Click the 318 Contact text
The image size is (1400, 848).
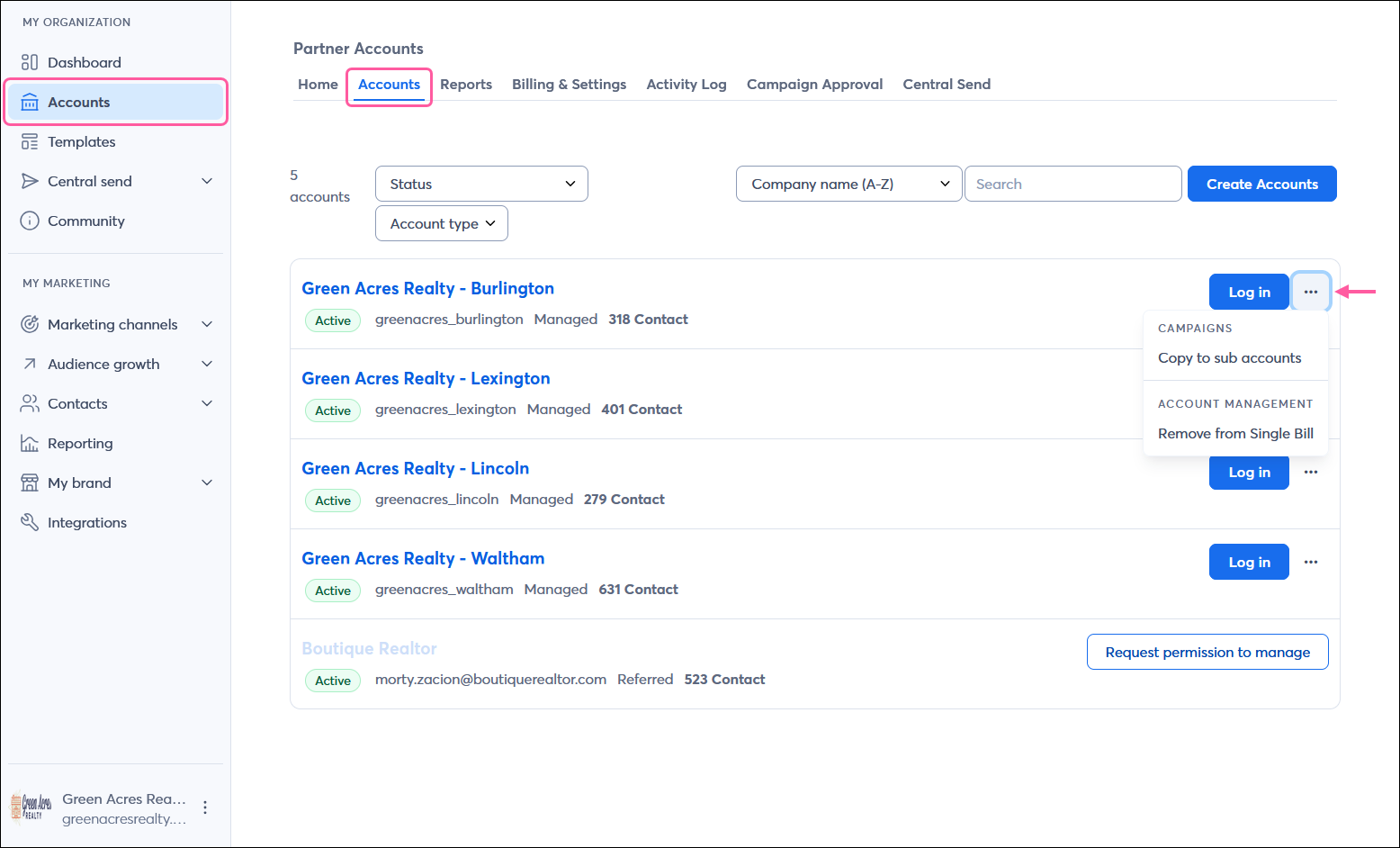(x=648, y=319)
